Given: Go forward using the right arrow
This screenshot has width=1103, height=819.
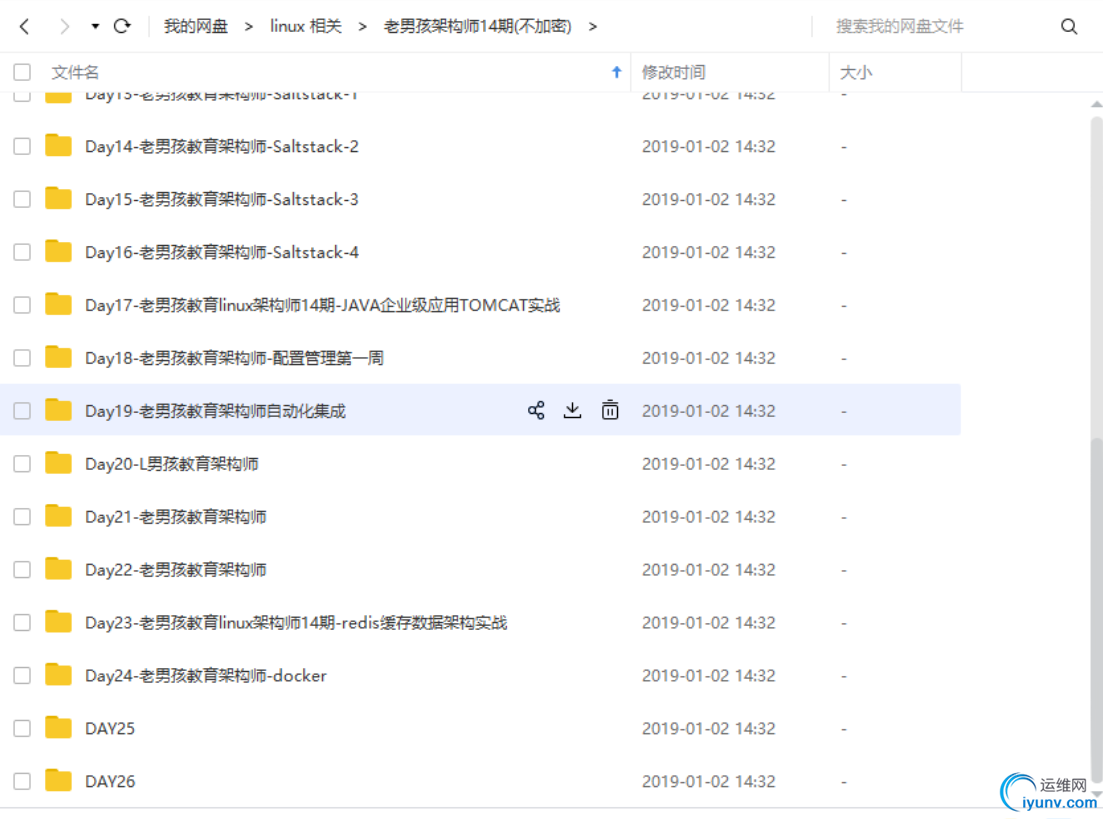Looking at the screenshot, I should 65,27.
